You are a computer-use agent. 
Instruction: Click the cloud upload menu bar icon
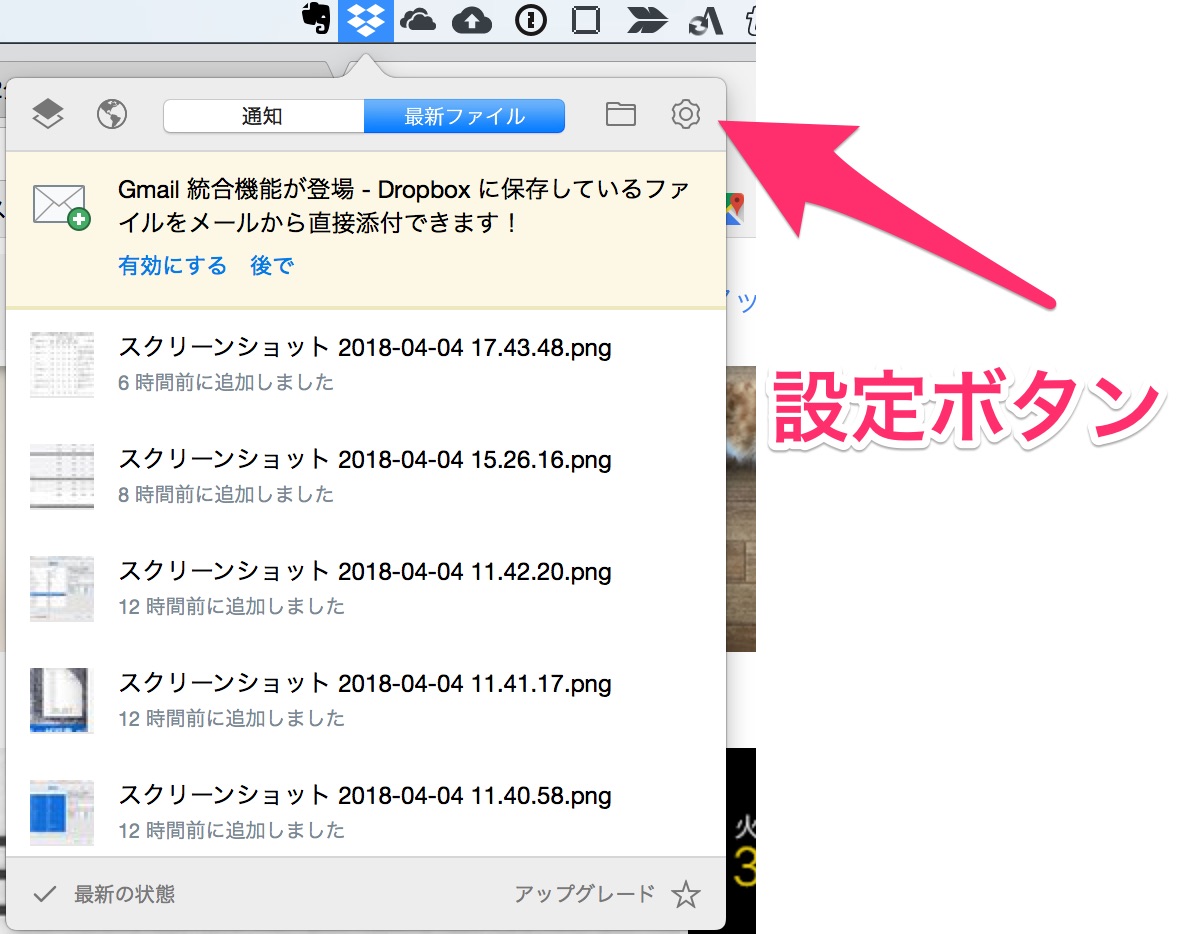click(x=472, y=19)
